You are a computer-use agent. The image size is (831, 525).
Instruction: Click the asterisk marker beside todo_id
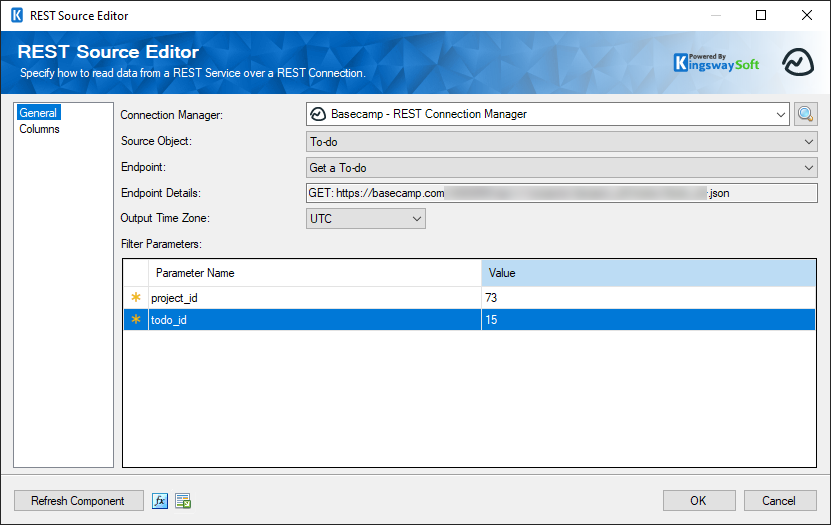point(136,319)
